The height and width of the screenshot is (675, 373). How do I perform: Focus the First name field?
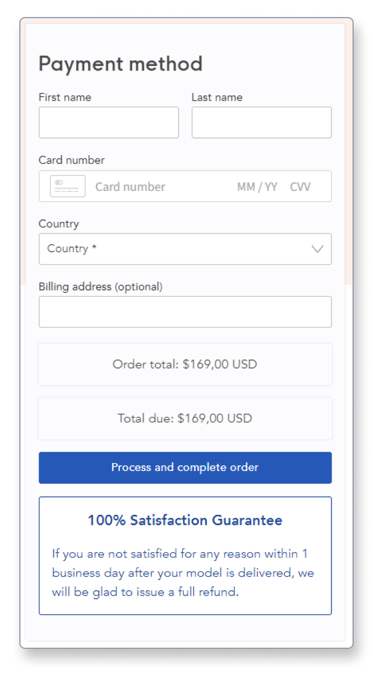tap(109, 123)
